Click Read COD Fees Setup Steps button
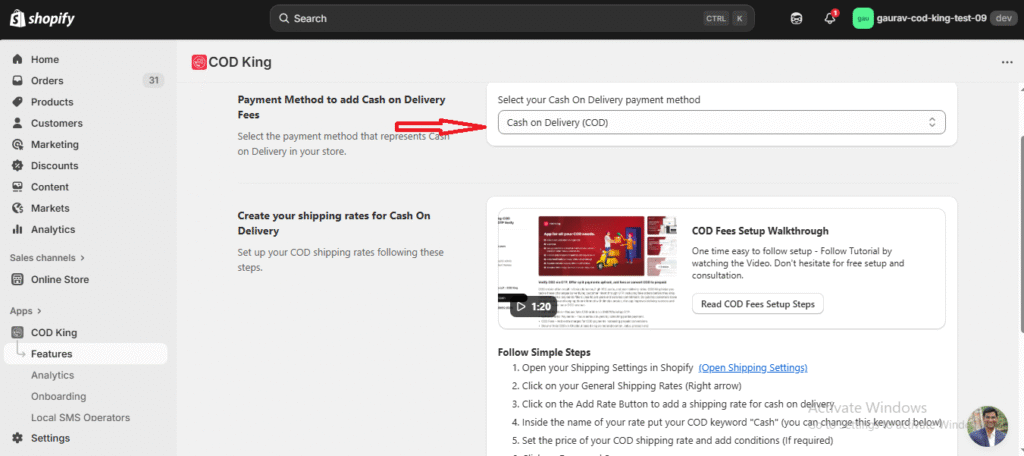This screenshot has height=456, width=1024. [757, 303]
